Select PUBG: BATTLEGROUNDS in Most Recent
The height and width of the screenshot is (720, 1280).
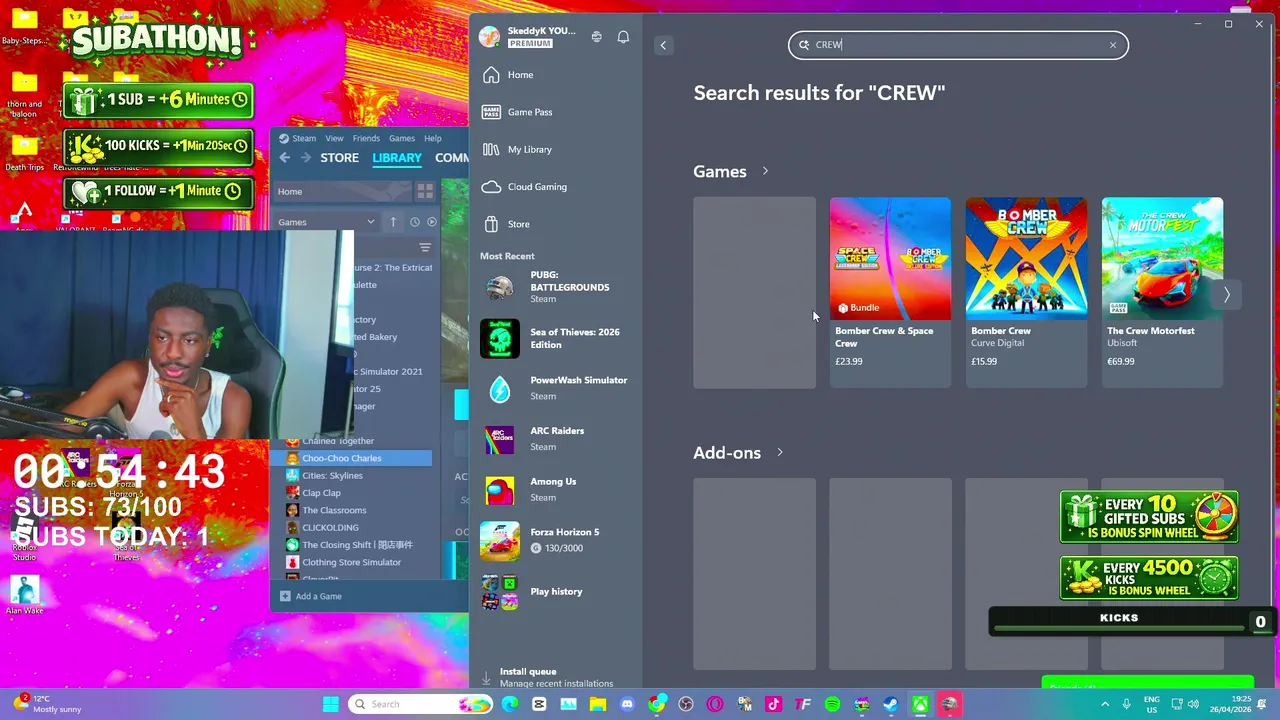556,287
